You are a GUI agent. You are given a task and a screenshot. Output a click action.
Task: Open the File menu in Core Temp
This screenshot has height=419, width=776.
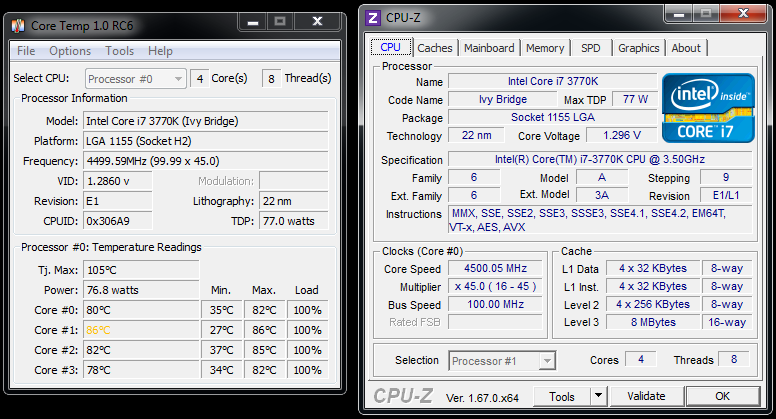(26, 51)
